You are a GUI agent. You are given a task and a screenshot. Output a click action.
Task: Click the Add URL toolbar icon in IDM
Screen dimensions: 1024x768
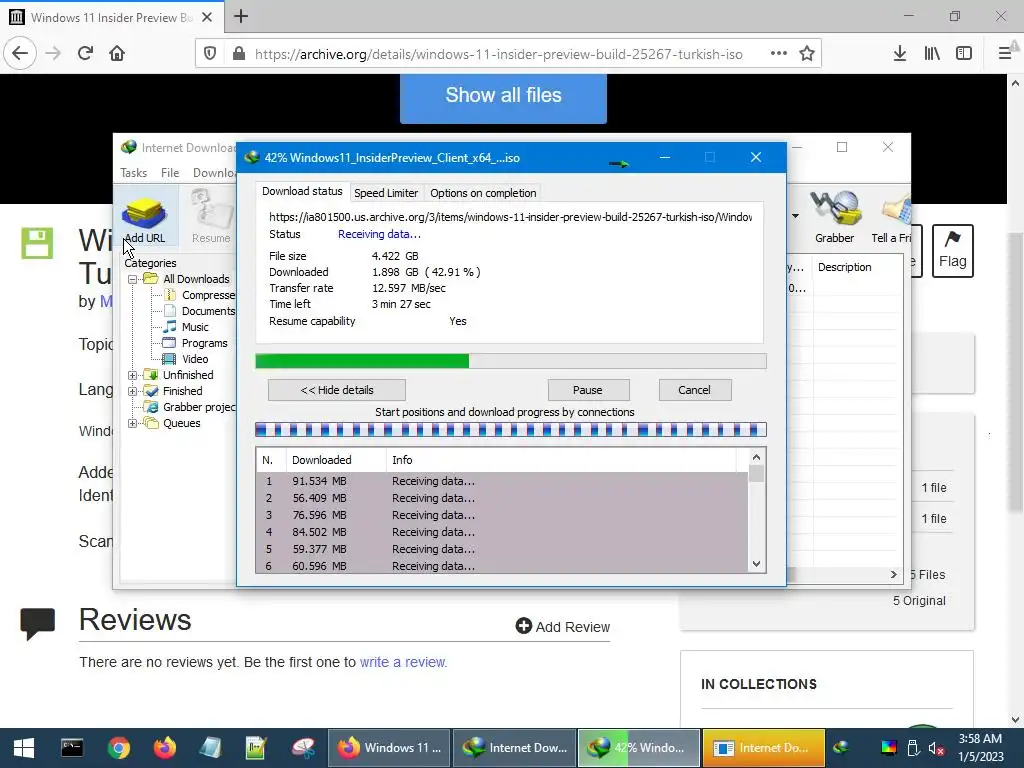click(145, 219)
